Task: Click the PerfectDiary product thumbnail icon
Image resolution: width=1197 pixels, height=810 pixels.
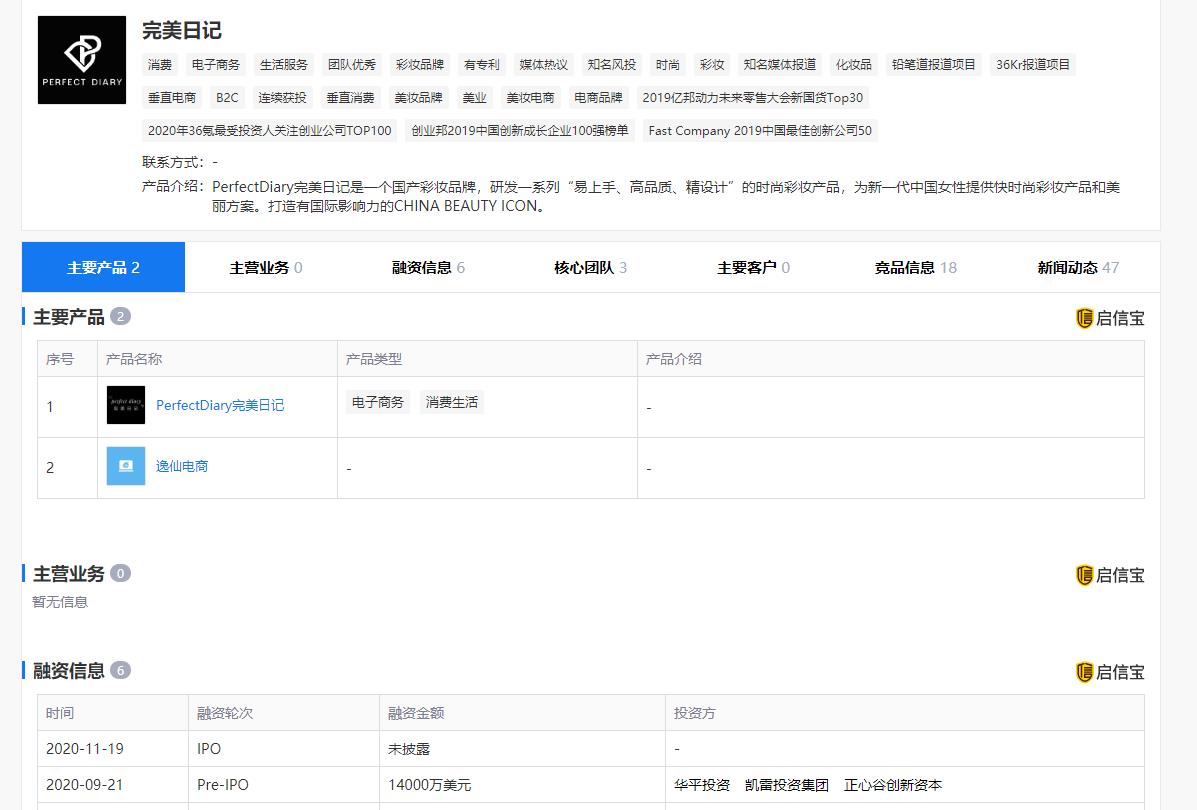Action: point(126,405)
